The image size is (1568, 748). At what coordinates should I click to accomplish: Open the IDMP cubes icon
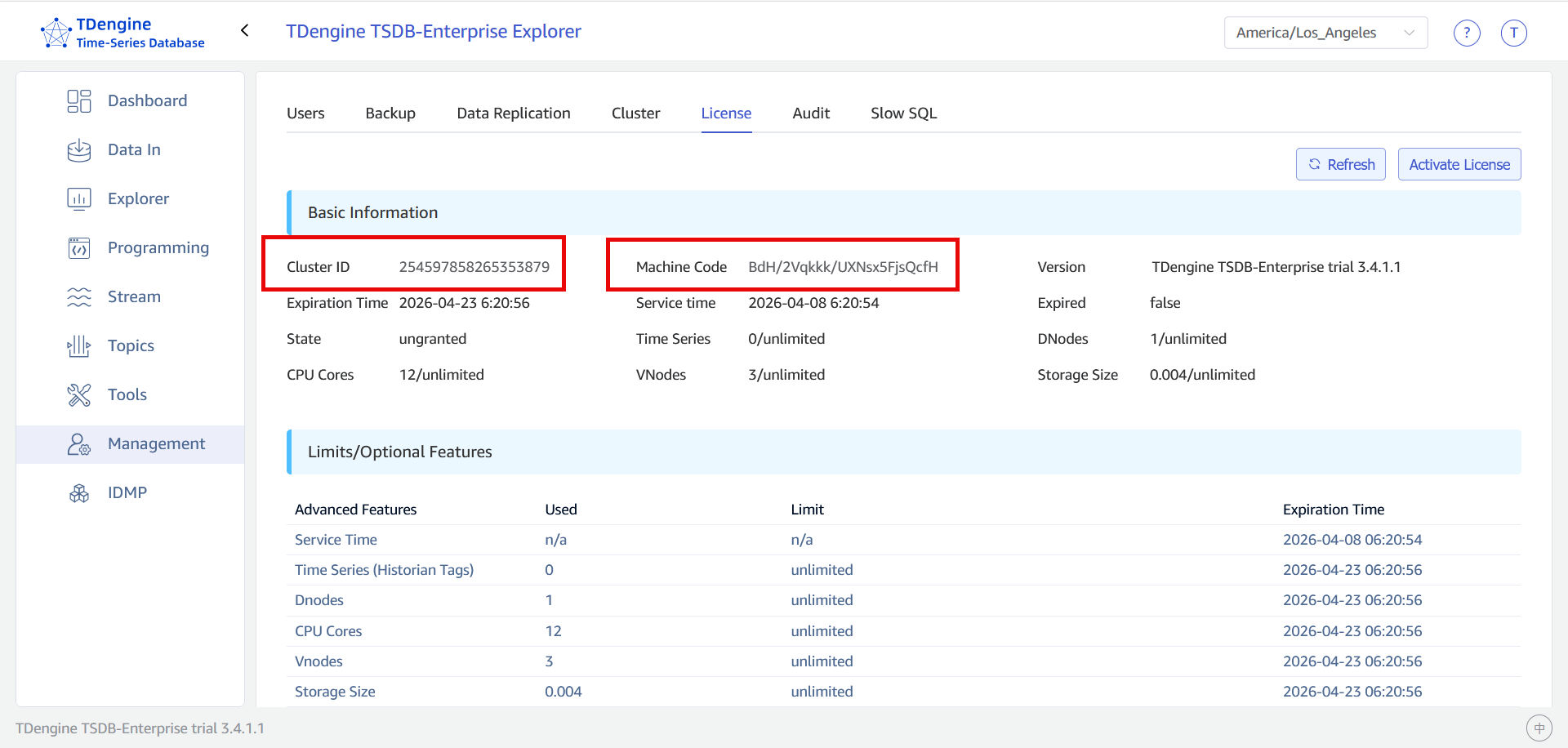click(78, 493)
